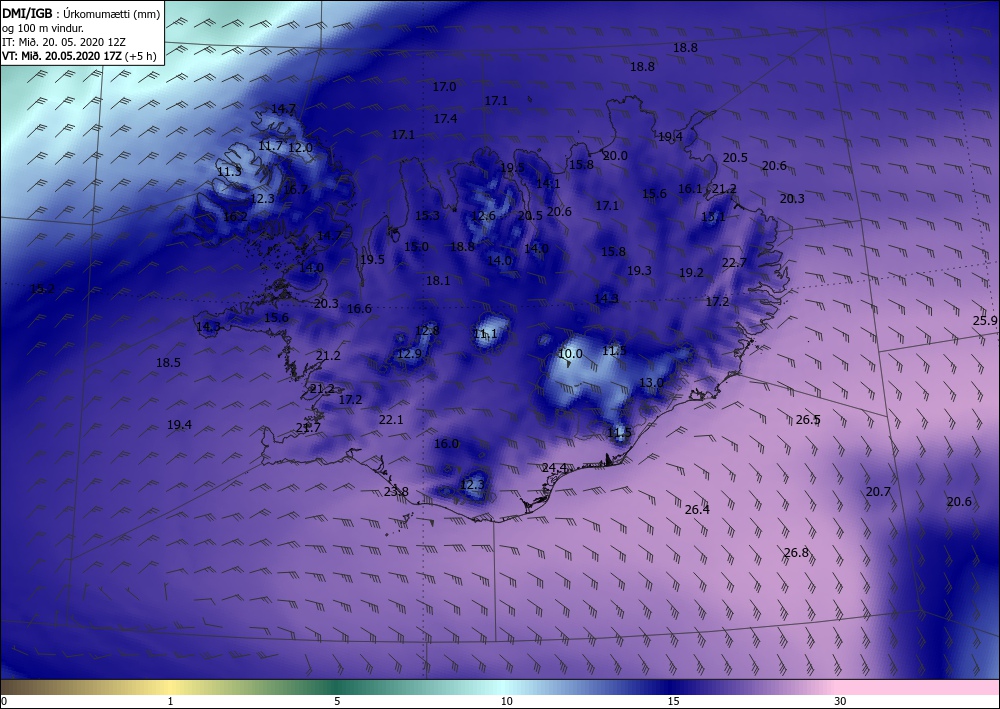
Task: Select the 18.1 value on the map
Action: pos(438,281)
